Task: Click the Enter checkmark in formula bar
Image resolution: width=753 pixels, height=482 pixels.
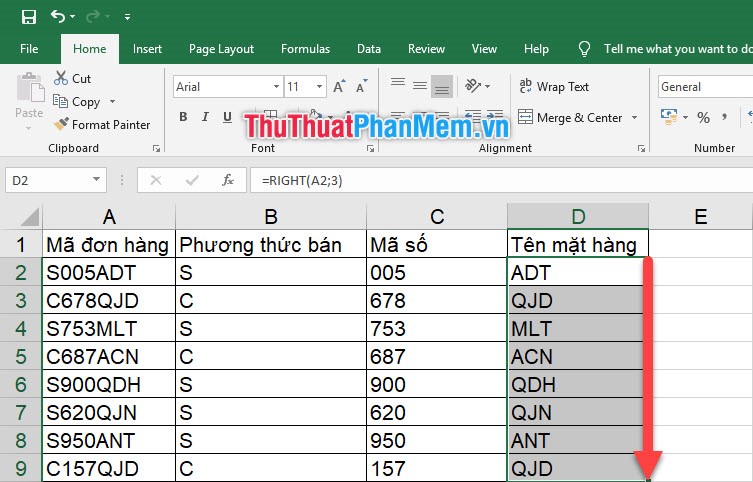Action: tap(192, 181)
